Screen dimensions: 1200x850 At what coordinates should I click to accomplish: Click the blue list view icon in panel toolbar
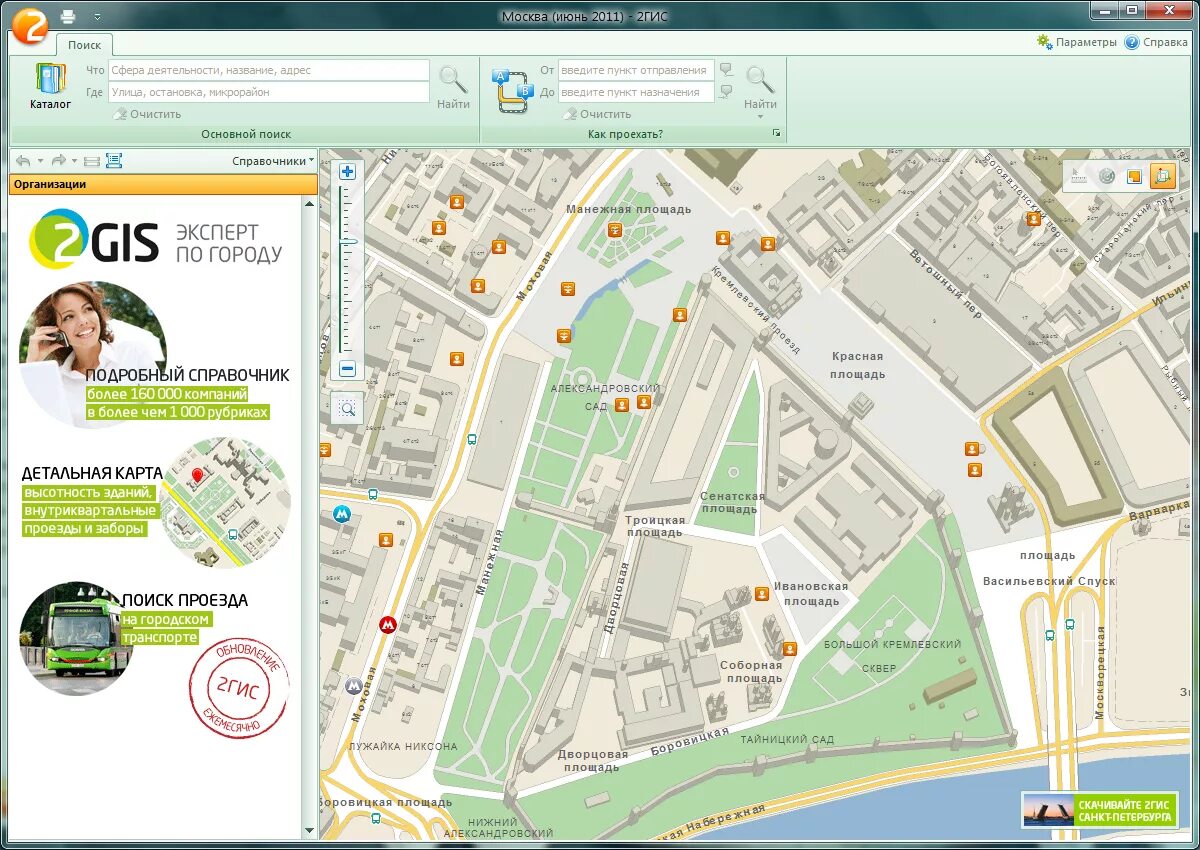click(113, 160)
